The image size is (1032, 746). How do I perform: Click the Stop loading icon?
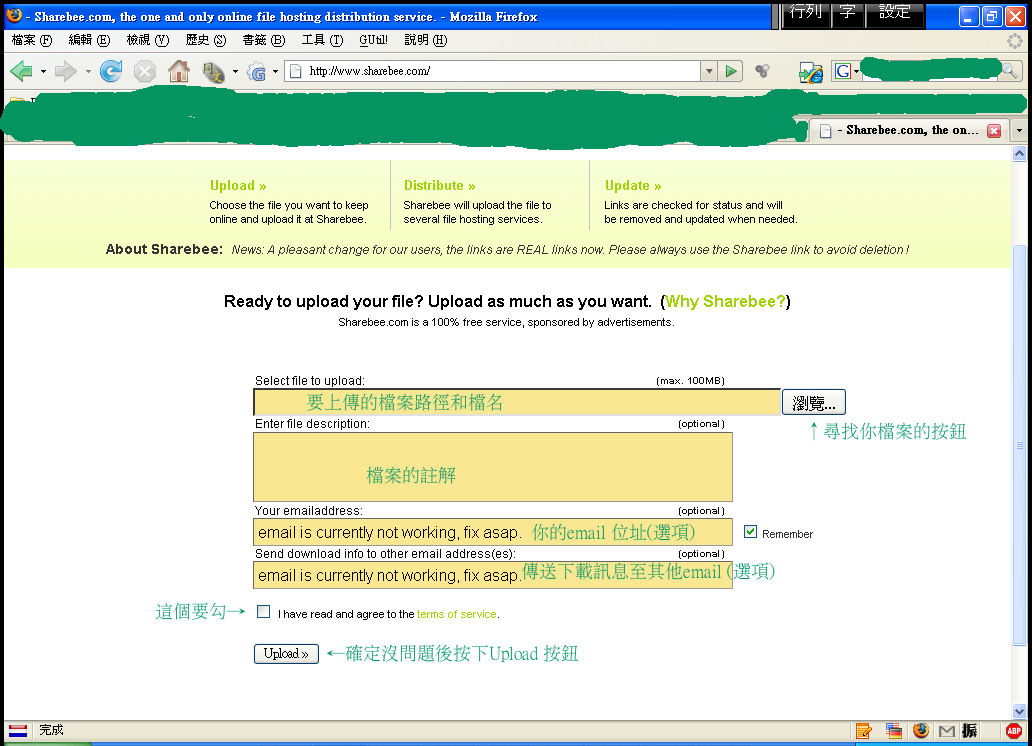(x=145, y=71)
